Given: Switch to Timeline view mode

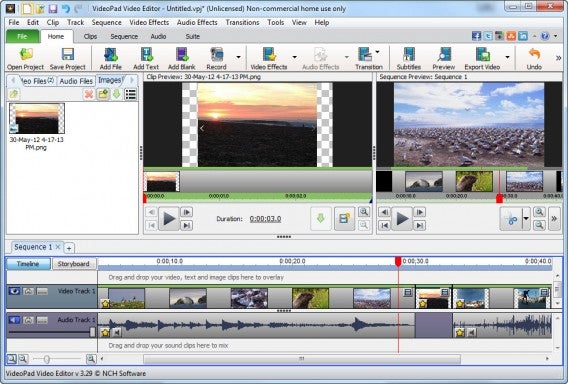Looking at the screenshot, I should (28, 264).
